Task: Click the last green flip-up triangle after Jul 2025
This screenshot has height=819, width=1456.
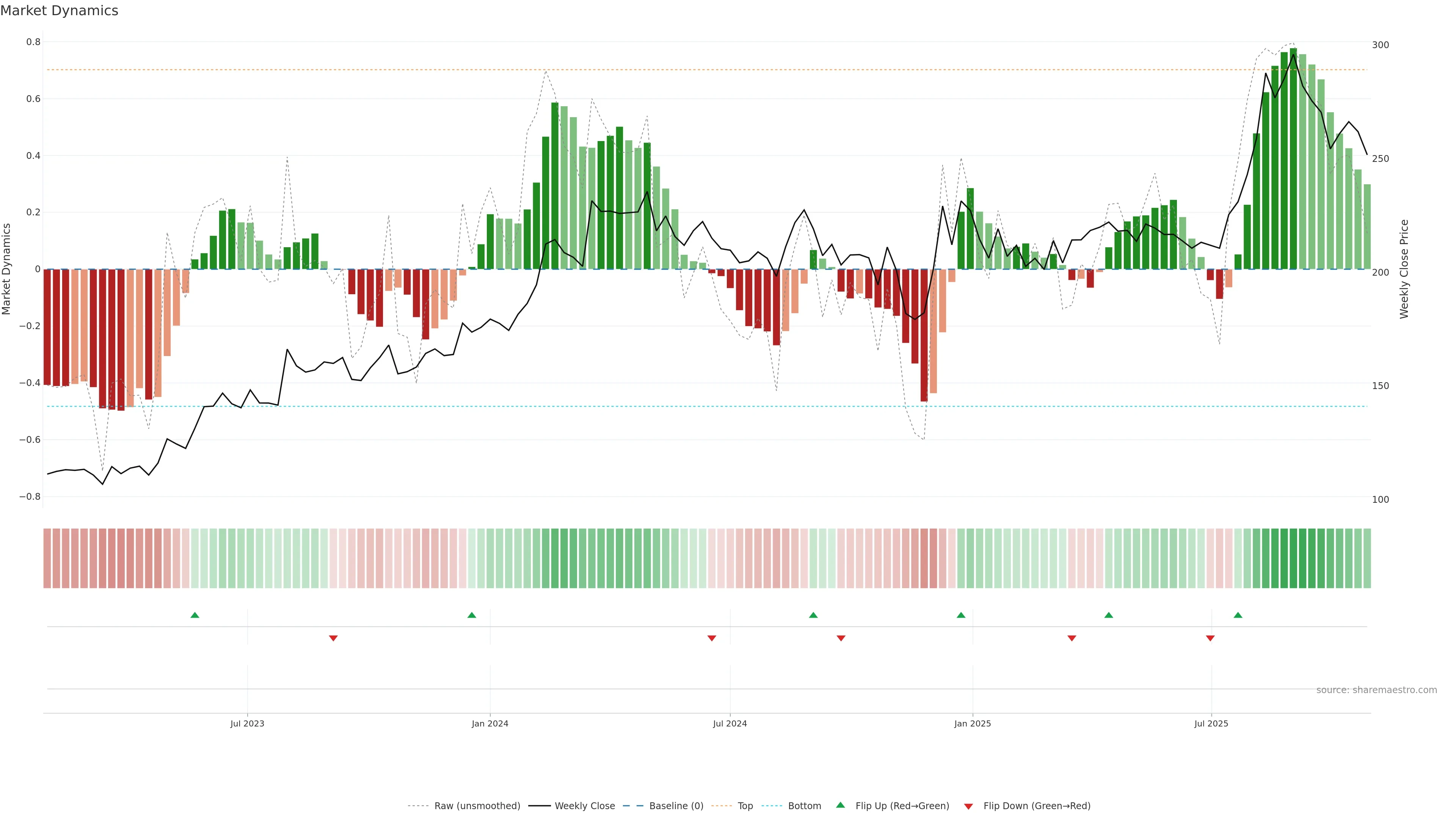Action: click(x=1238, y=615)
